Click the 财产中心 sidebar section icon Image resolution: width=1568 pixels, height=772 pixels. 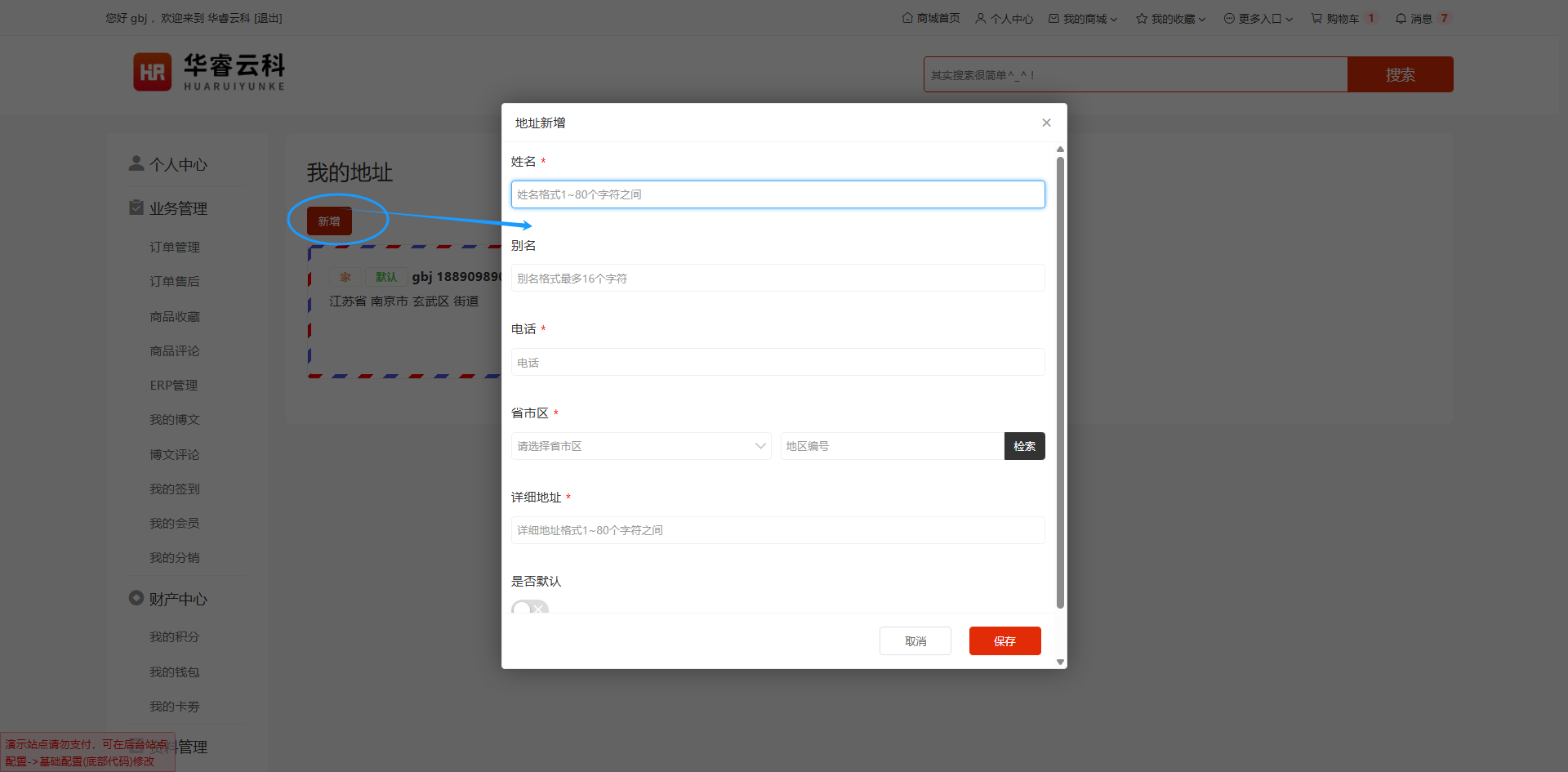136,598
